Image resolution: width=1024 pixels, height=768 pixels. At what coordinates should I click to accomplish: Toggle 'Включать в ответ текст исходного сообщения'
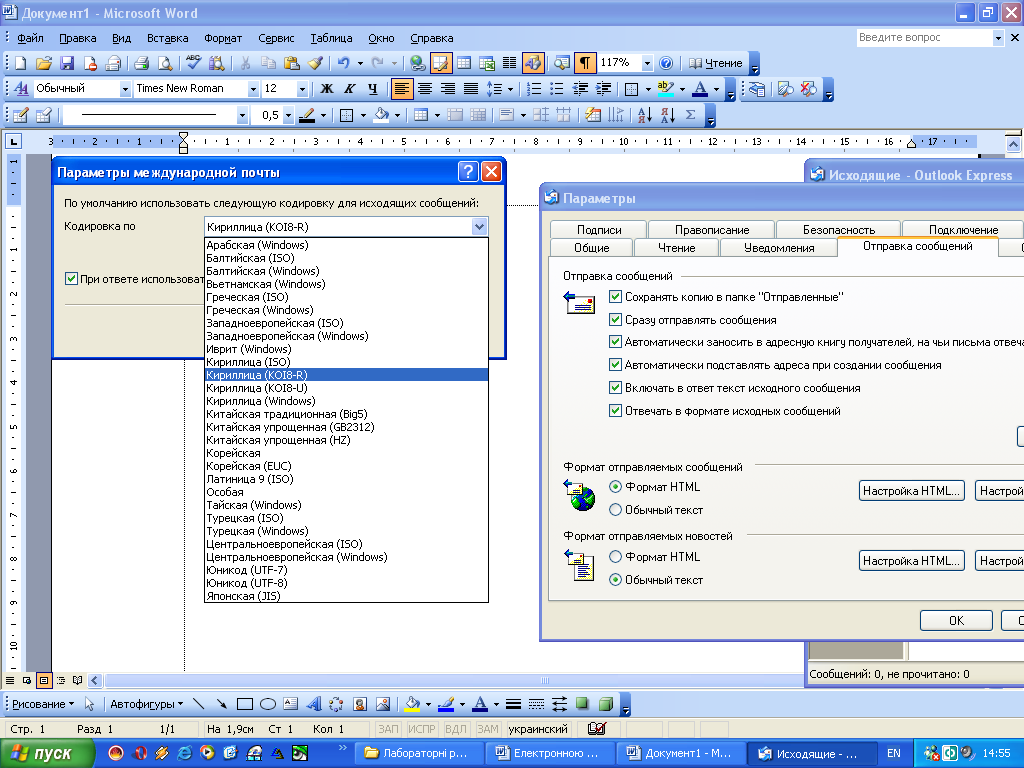(x=615, y=387)
